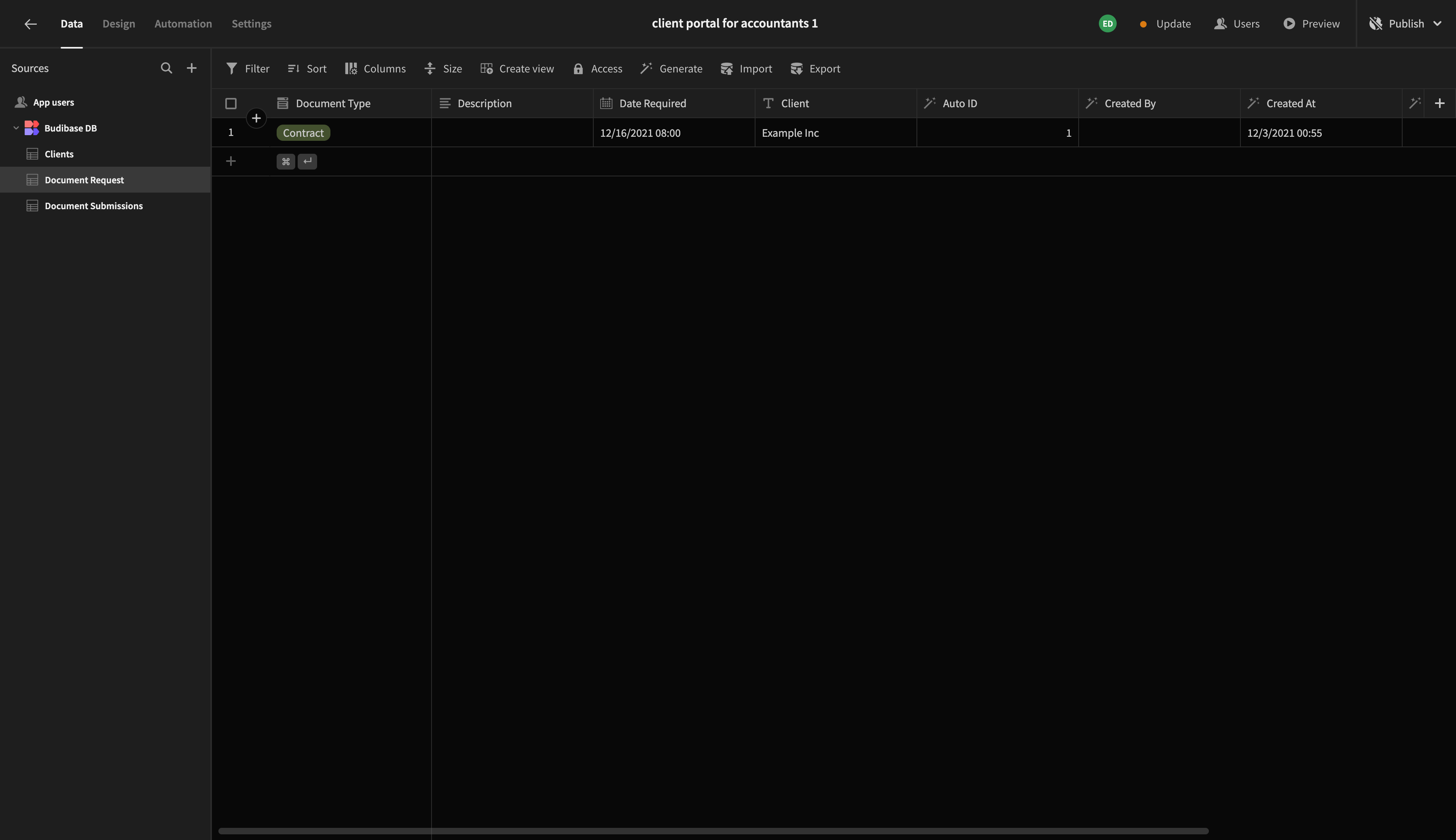Open the Document Submissions table
1456x840 pixels.
click(x=93, y=206)
